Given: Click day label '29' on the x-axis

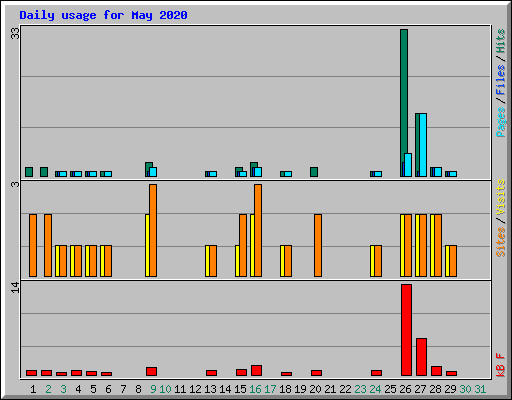Looking at the screenshot, I should click(x=450, y=389).
